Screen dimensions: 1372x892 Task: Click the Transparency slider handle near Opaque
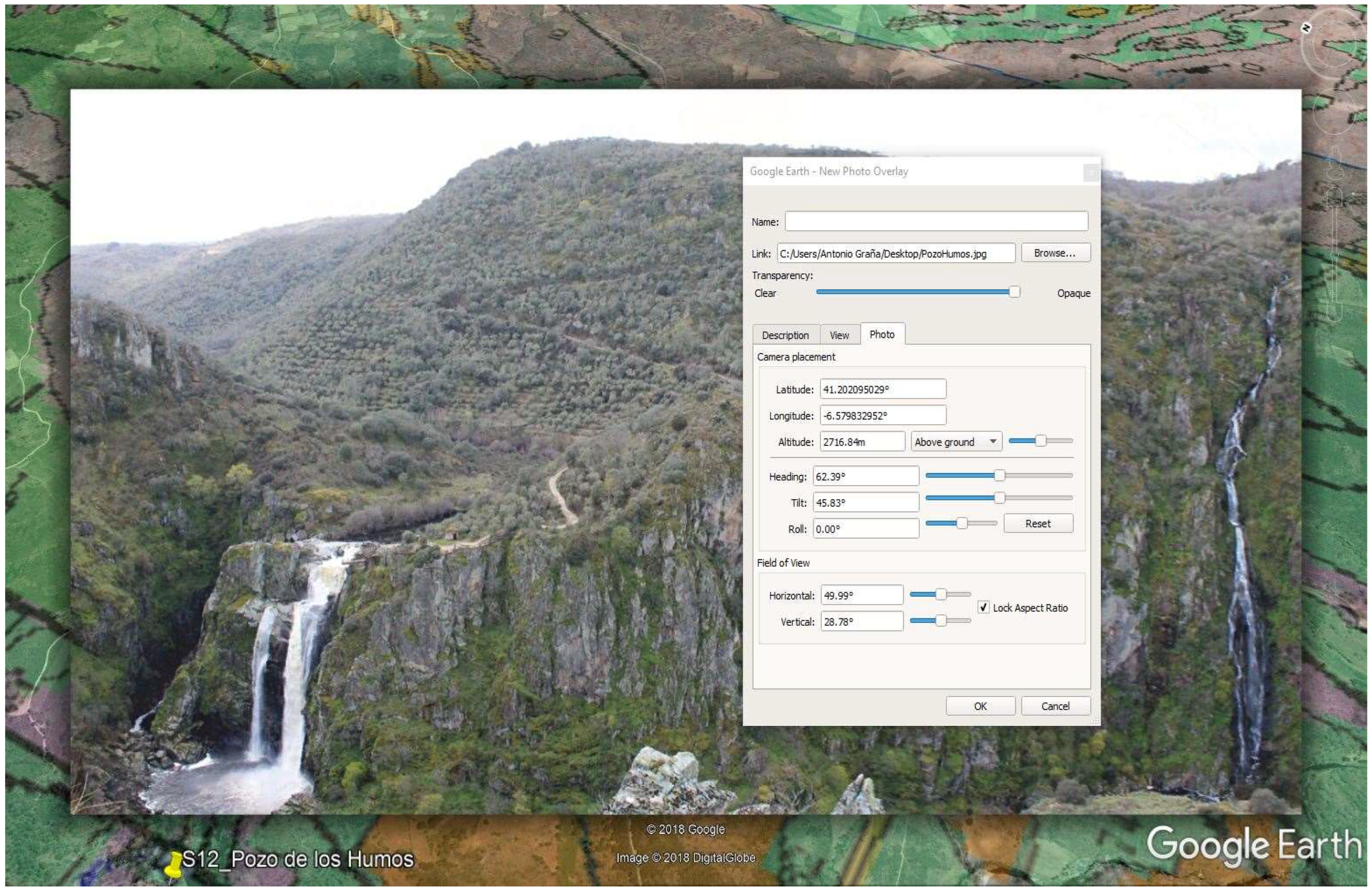1014,293
